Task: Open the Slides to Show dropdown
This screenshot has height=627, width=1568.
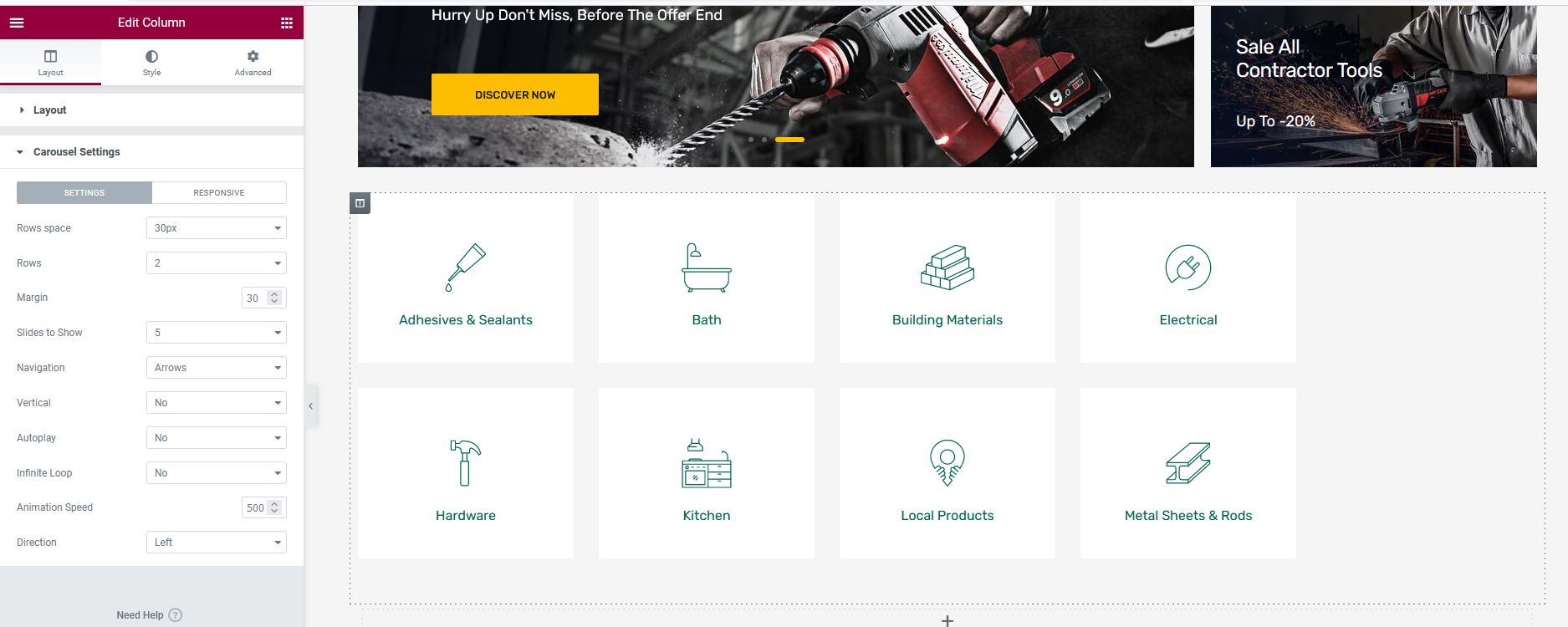Action: pos(217,333)
